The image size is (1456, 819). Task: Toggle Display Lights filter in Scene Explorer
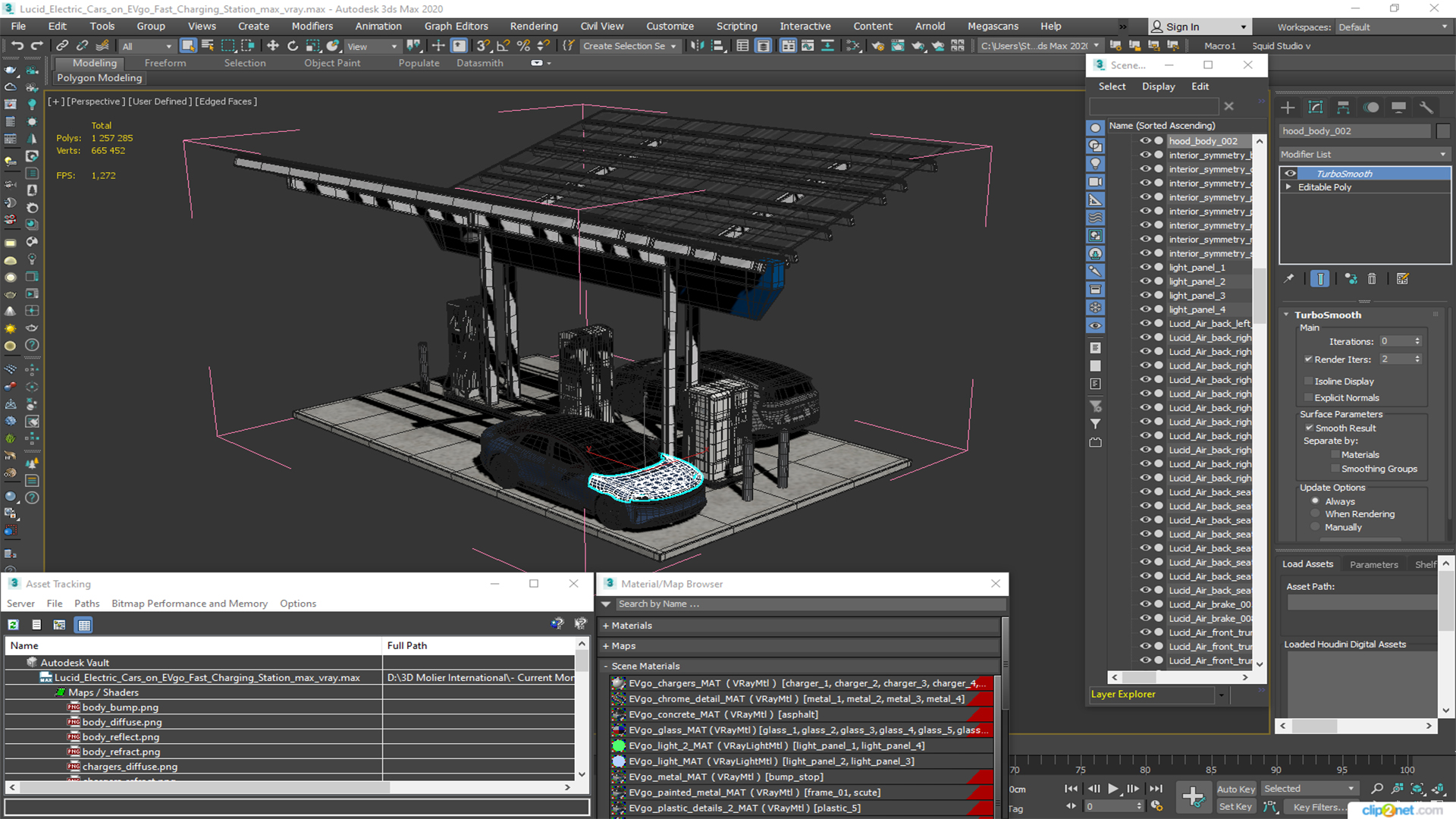(1096, 164)
